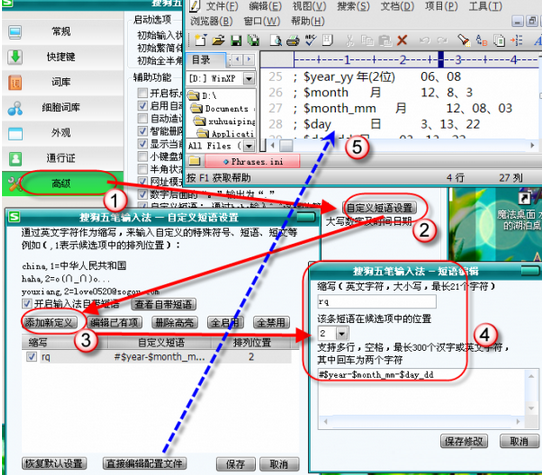Toggle the 半角状态 checkbox
This screenshot has width=547, height=475.
[x=142, y=169]
